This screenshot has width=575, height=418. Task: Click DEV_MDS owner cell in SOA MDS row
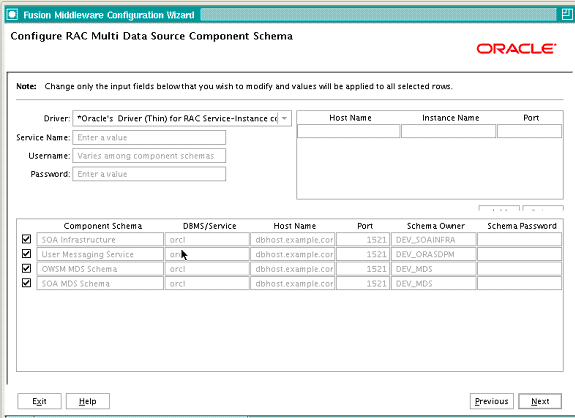tap(433, 283)
